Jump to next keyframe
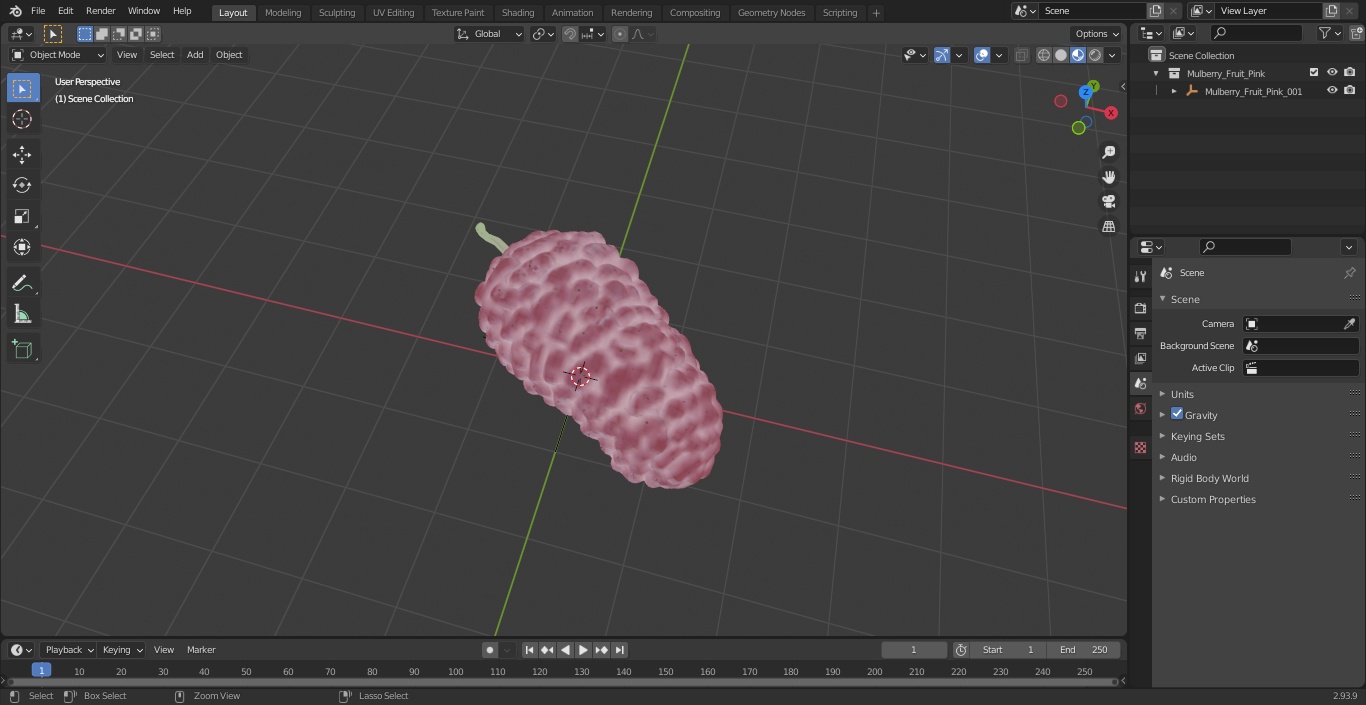Screen dimensions: 1366x705 point(601,650)
